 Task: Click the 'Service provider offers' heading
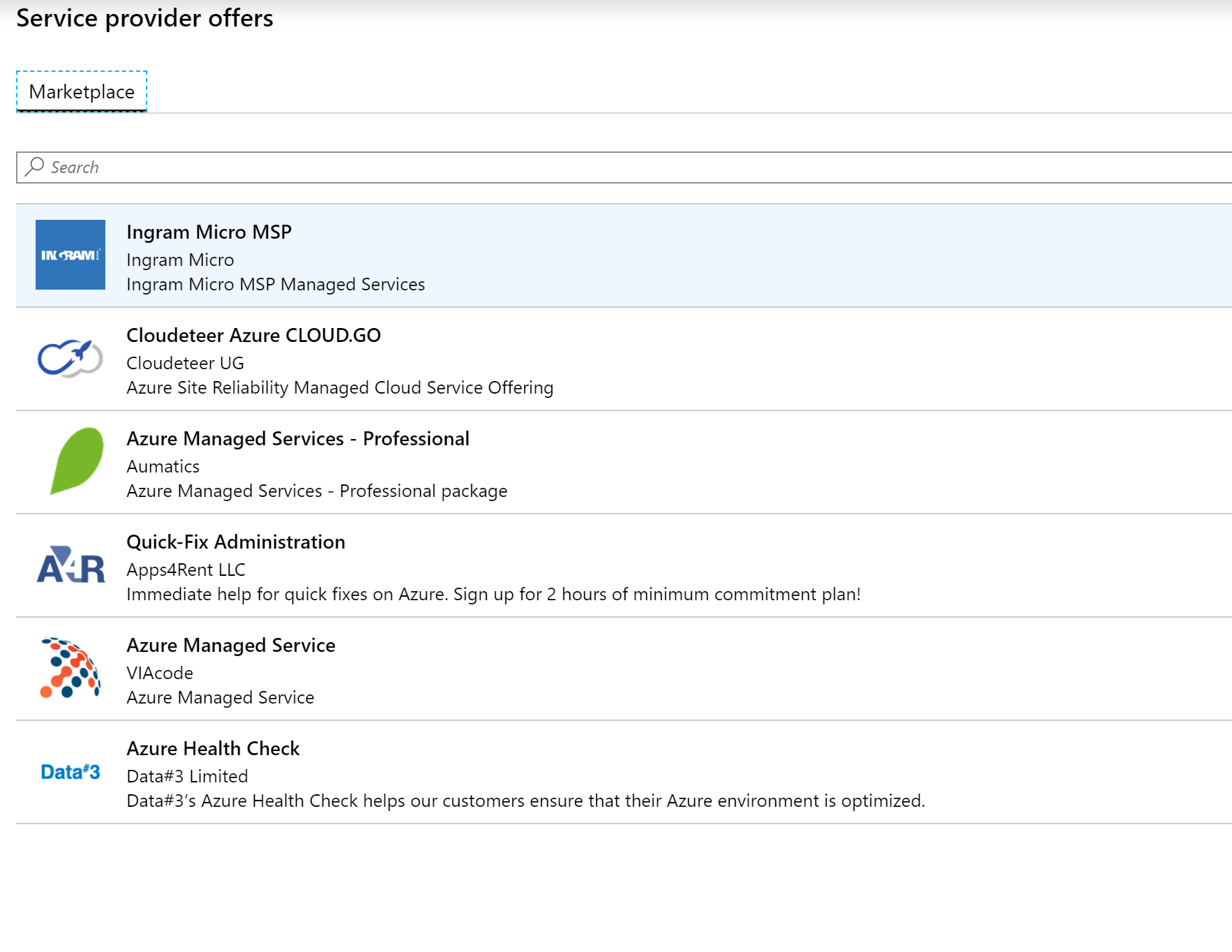(x=144, y=18)
